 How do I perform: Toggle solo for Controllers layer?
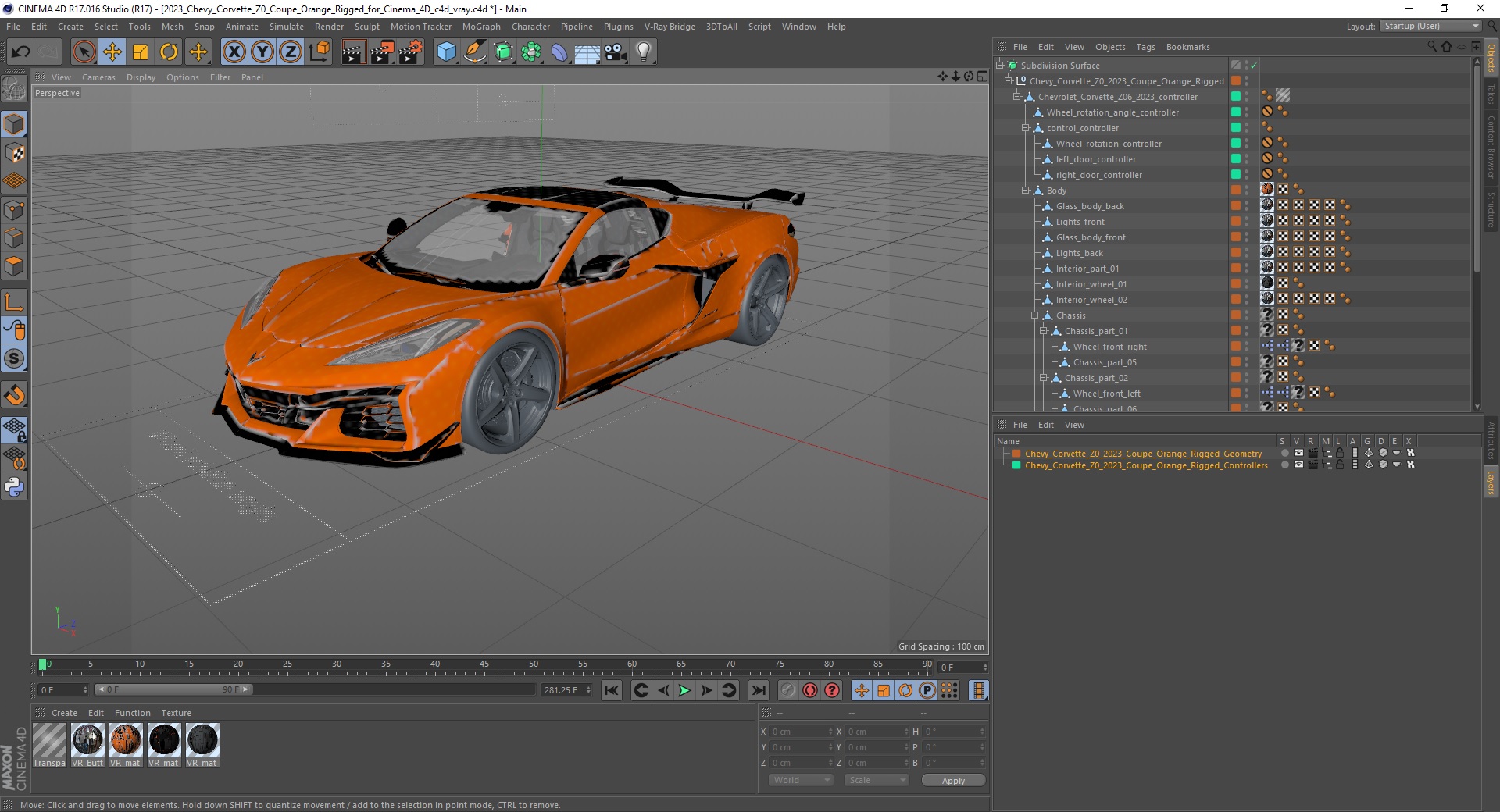[1284, 465]
